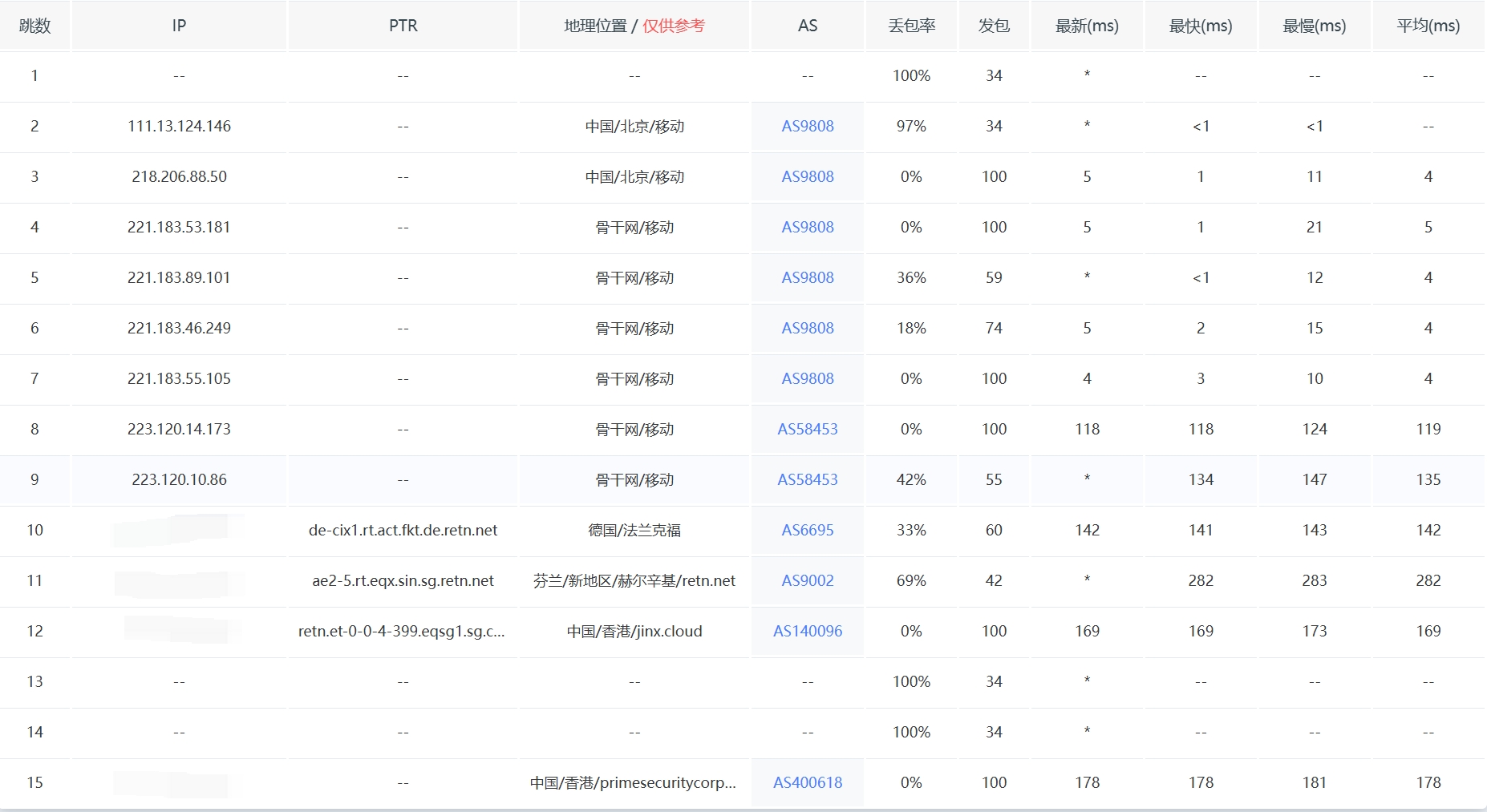
Task: Click 骨干网/移动 in the 223.120.10.86 row
Action: [634, 479]
